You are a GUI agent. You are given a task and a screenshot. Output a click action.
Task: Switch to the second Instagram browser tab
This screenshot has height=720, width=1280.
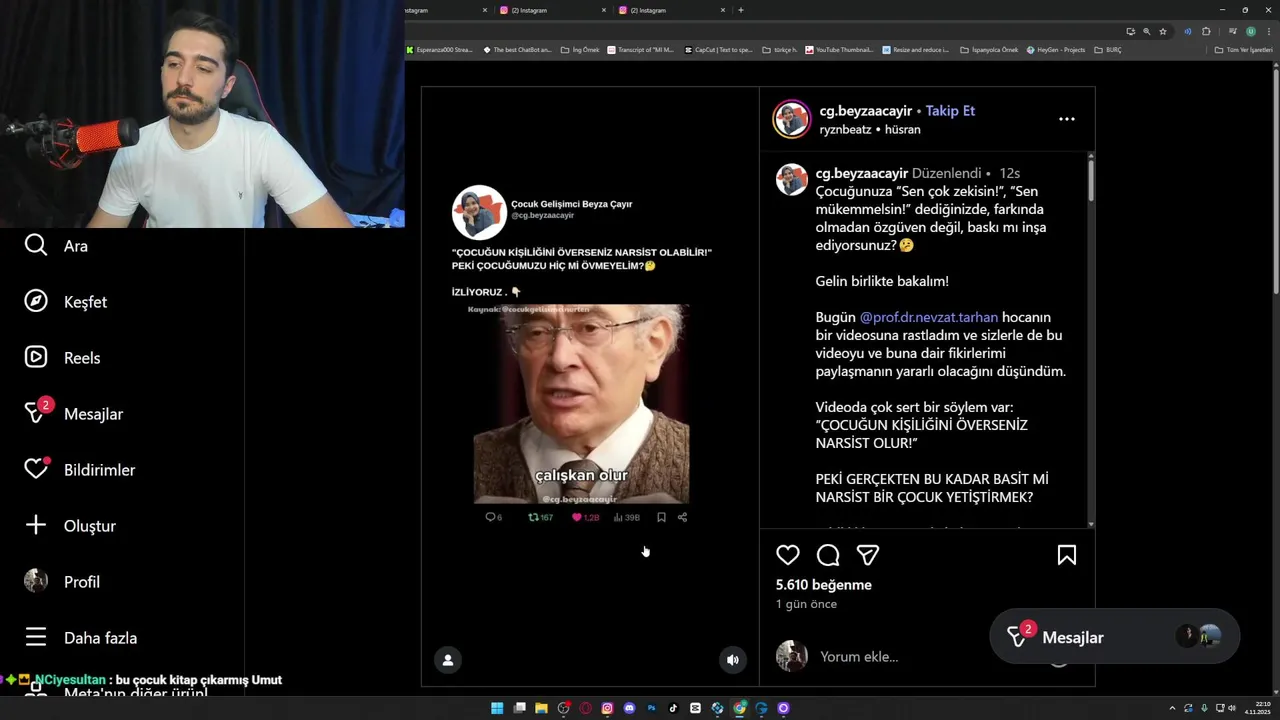click(x=552, y=10)
